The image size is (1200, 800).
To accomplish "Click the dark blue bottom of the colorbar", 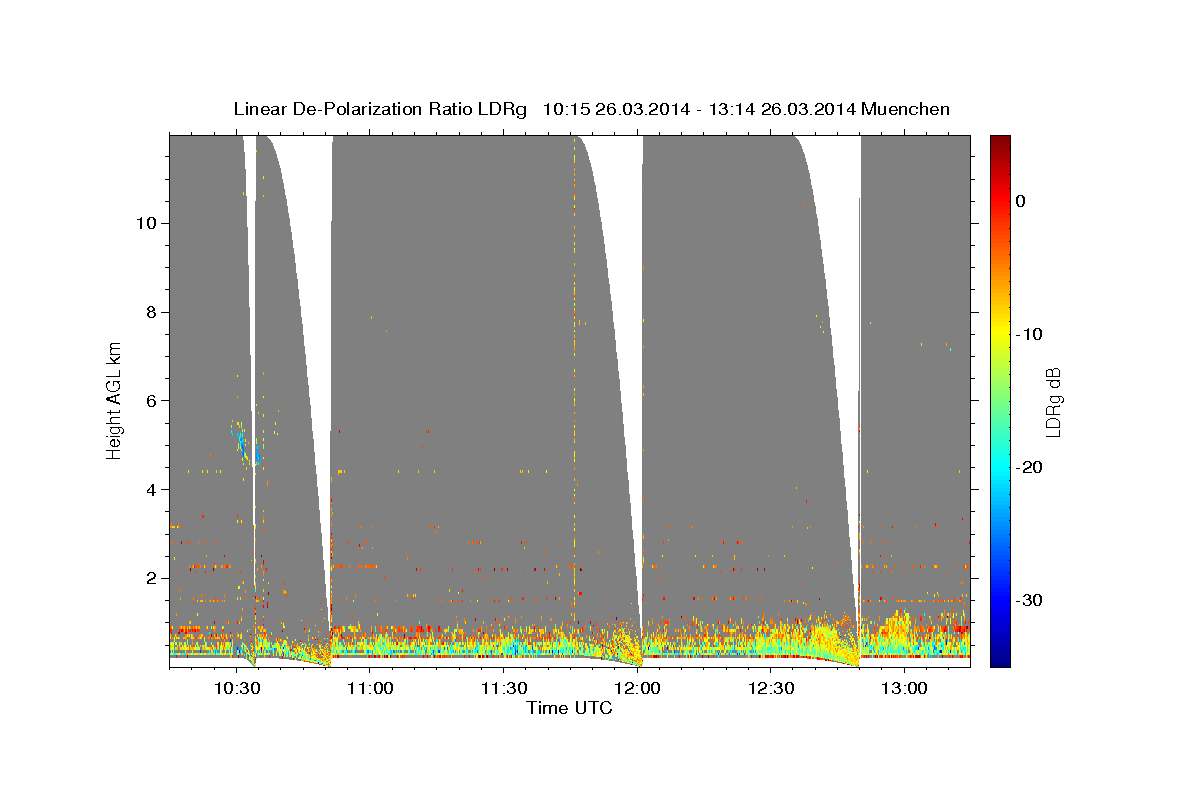I will pyautogui.click(x=999, y=658).
